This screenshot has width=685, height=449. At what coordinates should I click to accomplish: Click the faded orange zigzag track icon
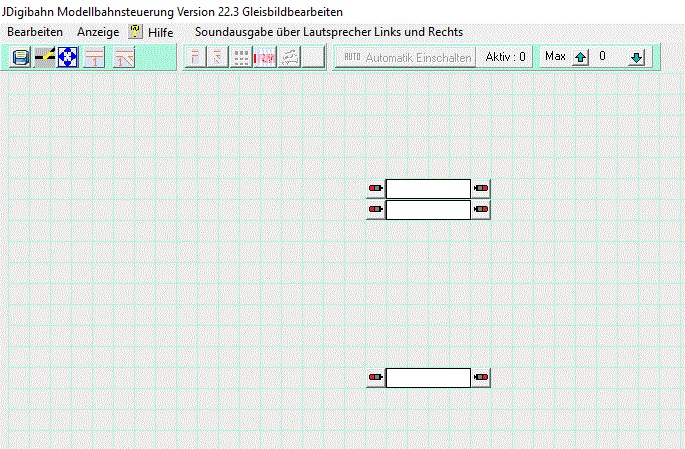(218, 57)
